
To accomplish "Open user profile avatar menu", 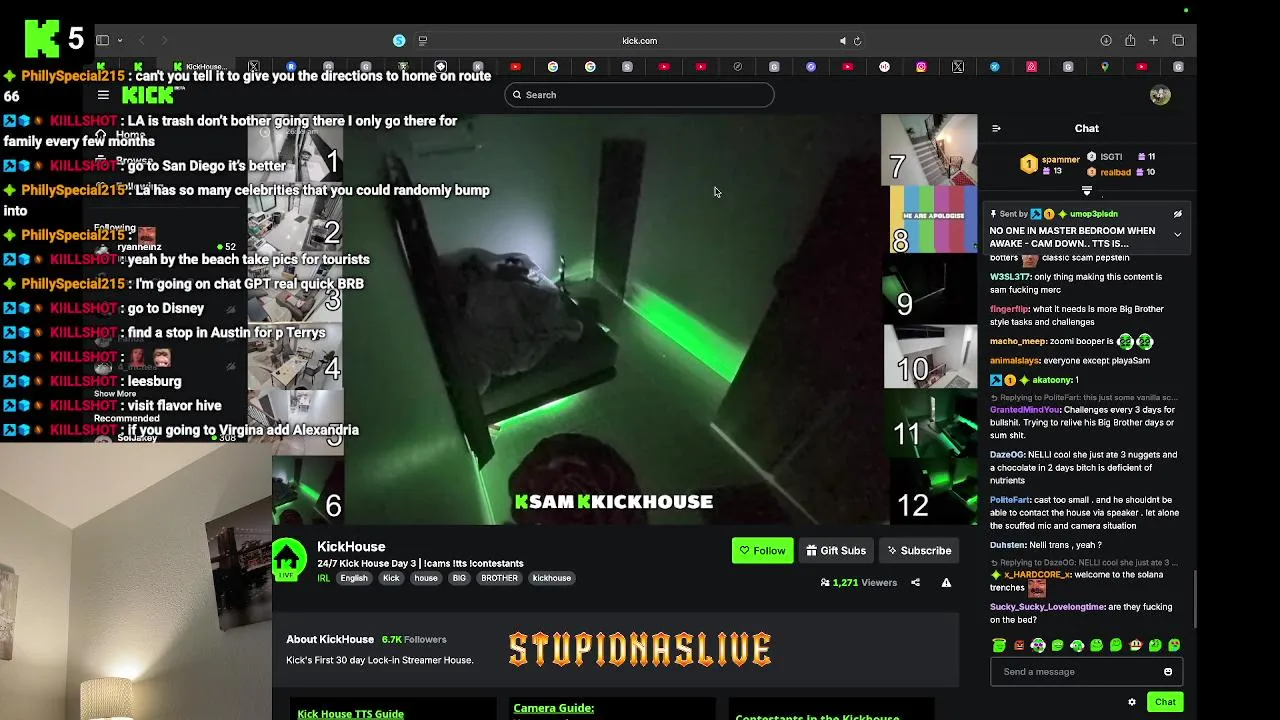I will click(x=1160, y=95).
